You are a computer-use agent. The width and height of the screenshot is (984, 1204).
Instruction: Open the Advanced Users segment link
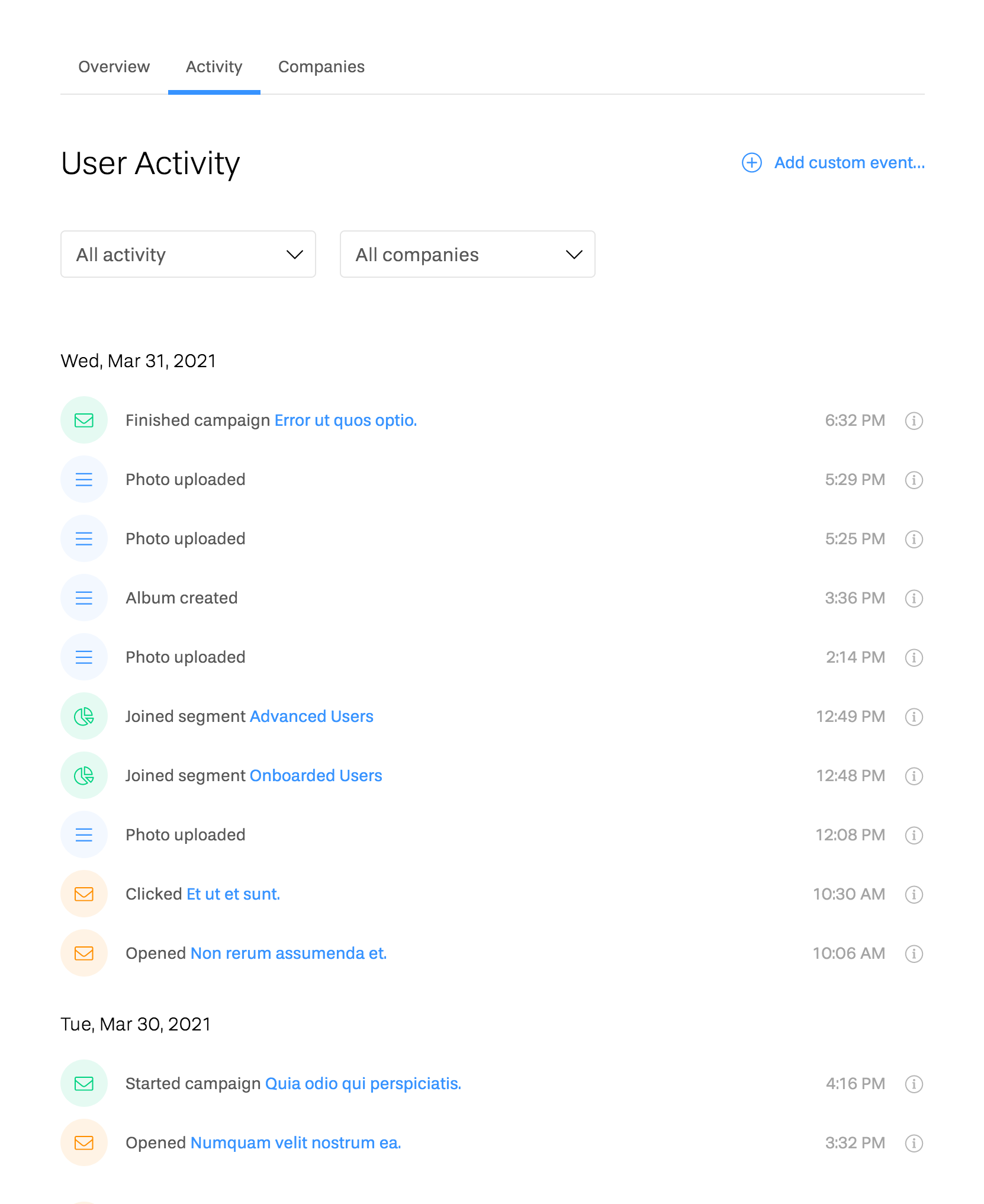tap(311, 717)
